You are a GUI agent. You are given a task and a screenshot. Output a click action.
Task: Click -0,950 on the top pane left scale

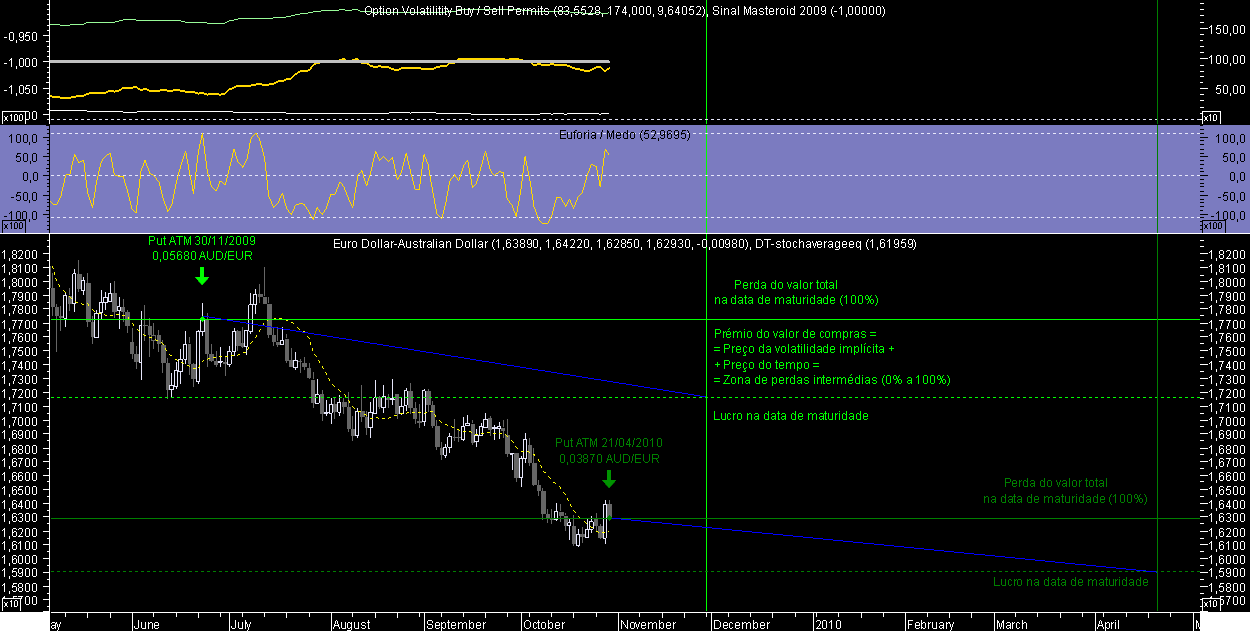click(21, 35)
